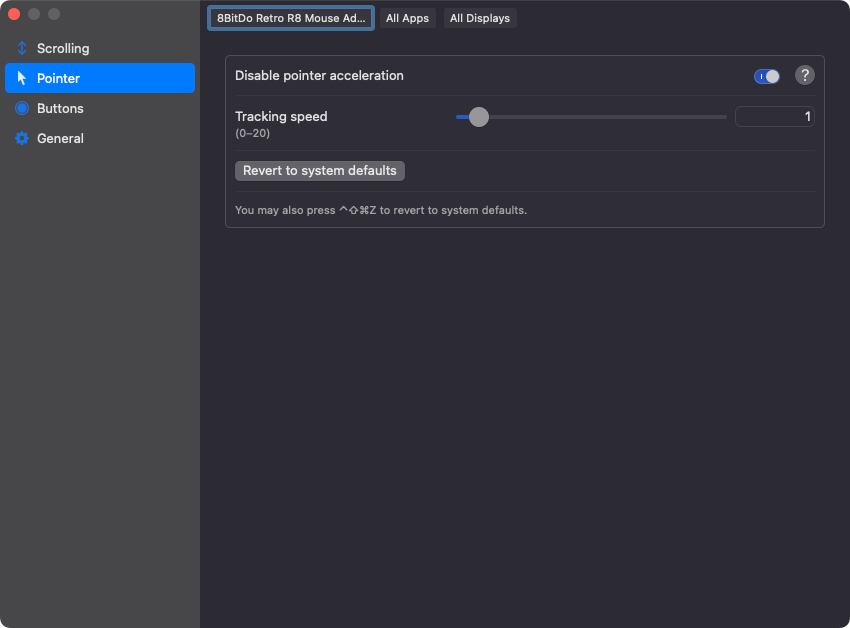Click the Buttons circle icon
The width and height of the screenshot is (850, 628).
point(22,108)
